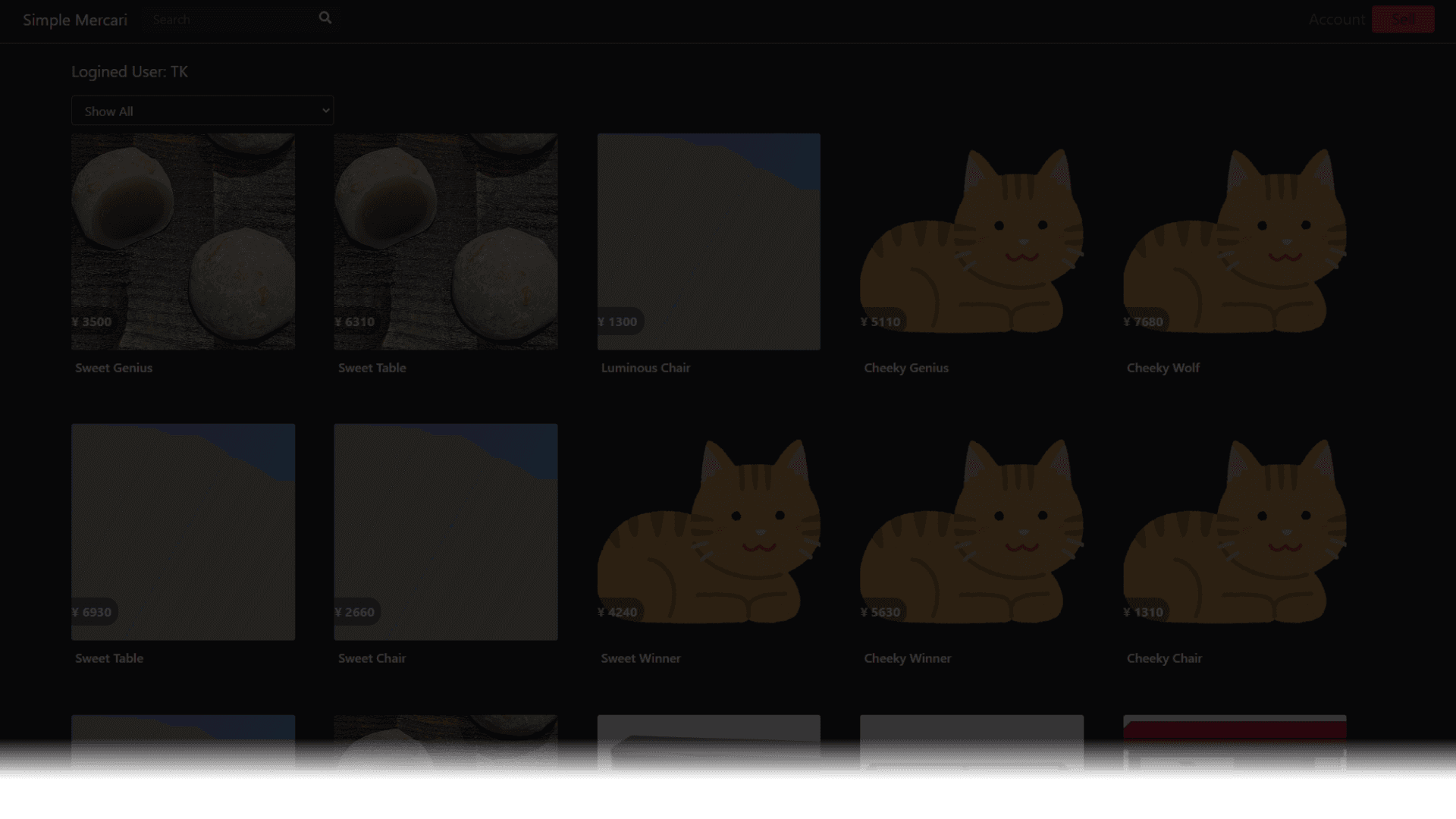
Task: Open the ¥ 6930 Sweet Table thumbnail
Action: (183, 532)
